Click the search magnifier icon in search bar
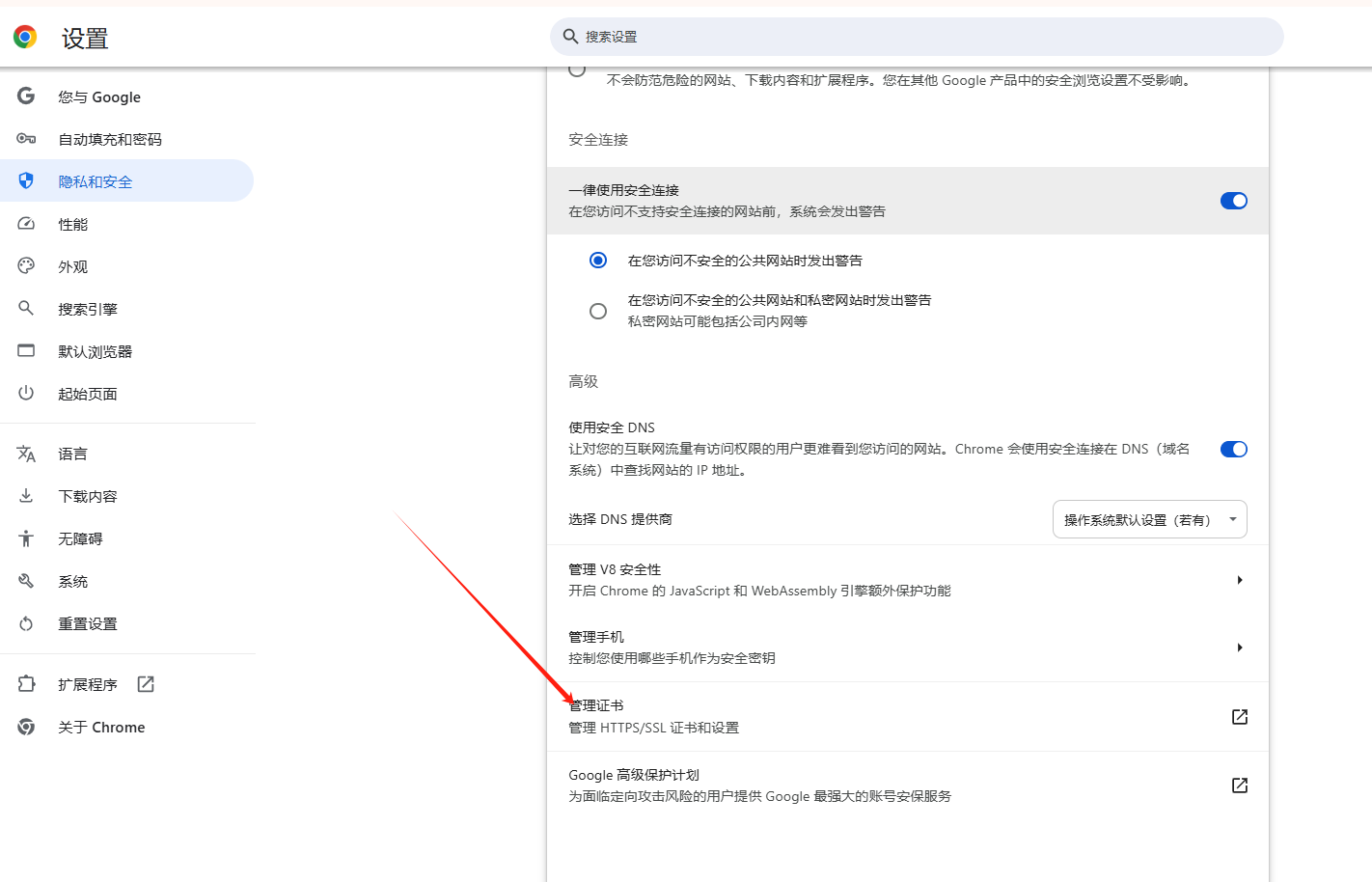Screen dimensions: 1372x882 tap(570, 37)
